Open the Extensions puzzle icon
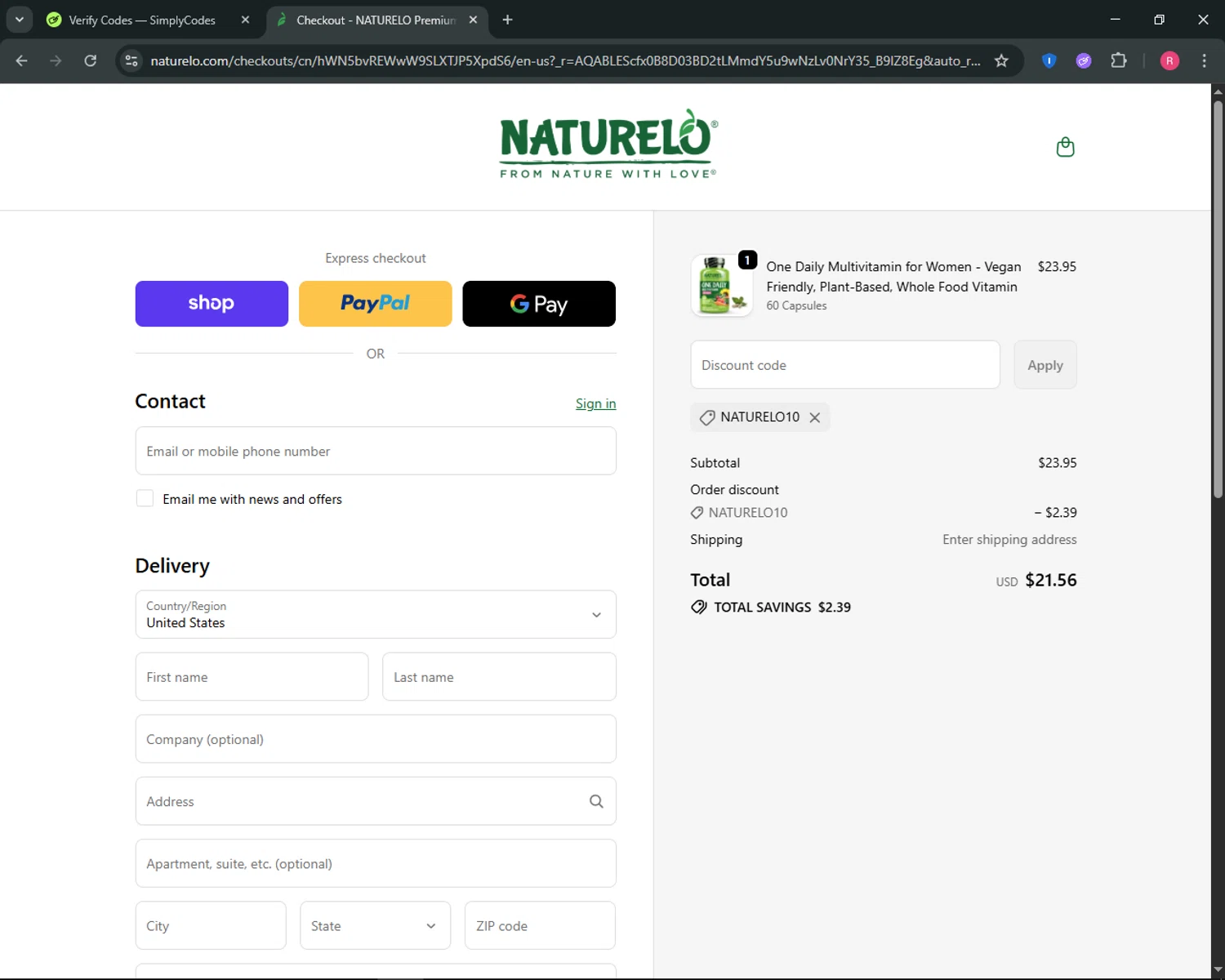1225x980 pixels. (1119, 60)
